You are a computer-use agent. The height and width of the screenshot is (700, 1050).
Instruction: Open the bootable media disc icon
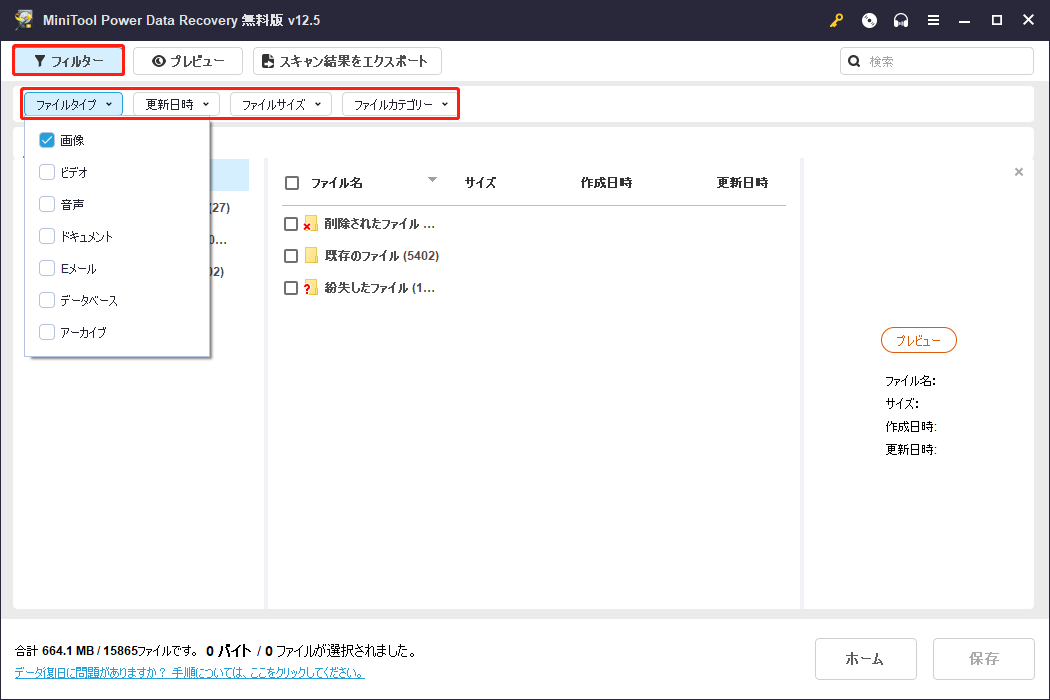click(x=869, y=20)
